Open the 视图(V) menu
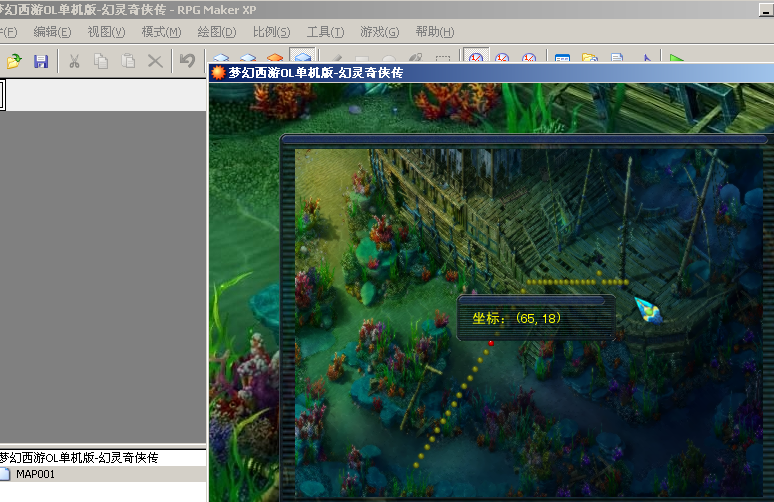Viewport: 774px width, 502px height. (x=106, y=32)
